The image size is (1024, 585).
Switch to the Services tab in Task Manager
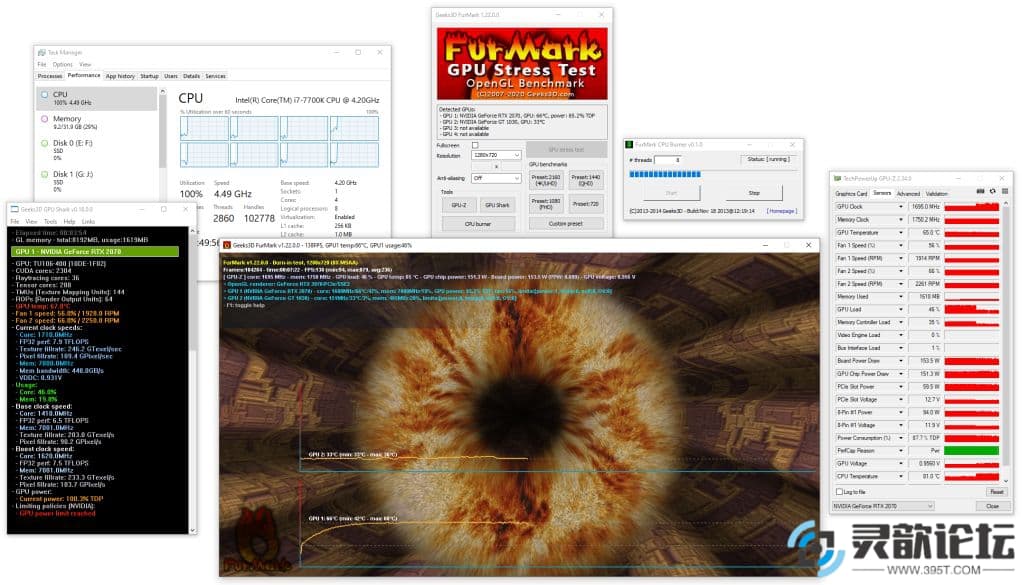pos(216,76)
